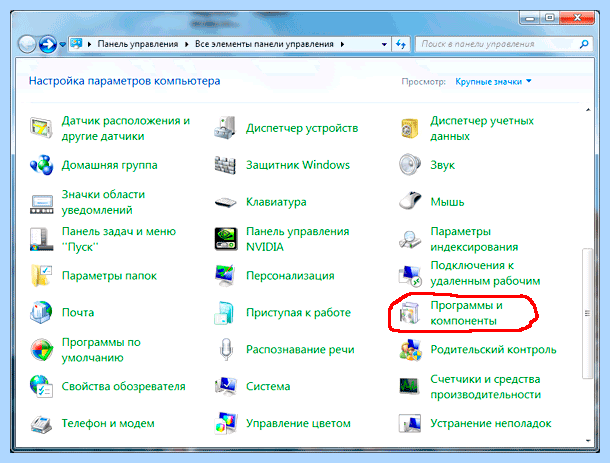Click the Клавиатура keyboard icon
The width and height of the screenshot is (610, 463).
225,202
